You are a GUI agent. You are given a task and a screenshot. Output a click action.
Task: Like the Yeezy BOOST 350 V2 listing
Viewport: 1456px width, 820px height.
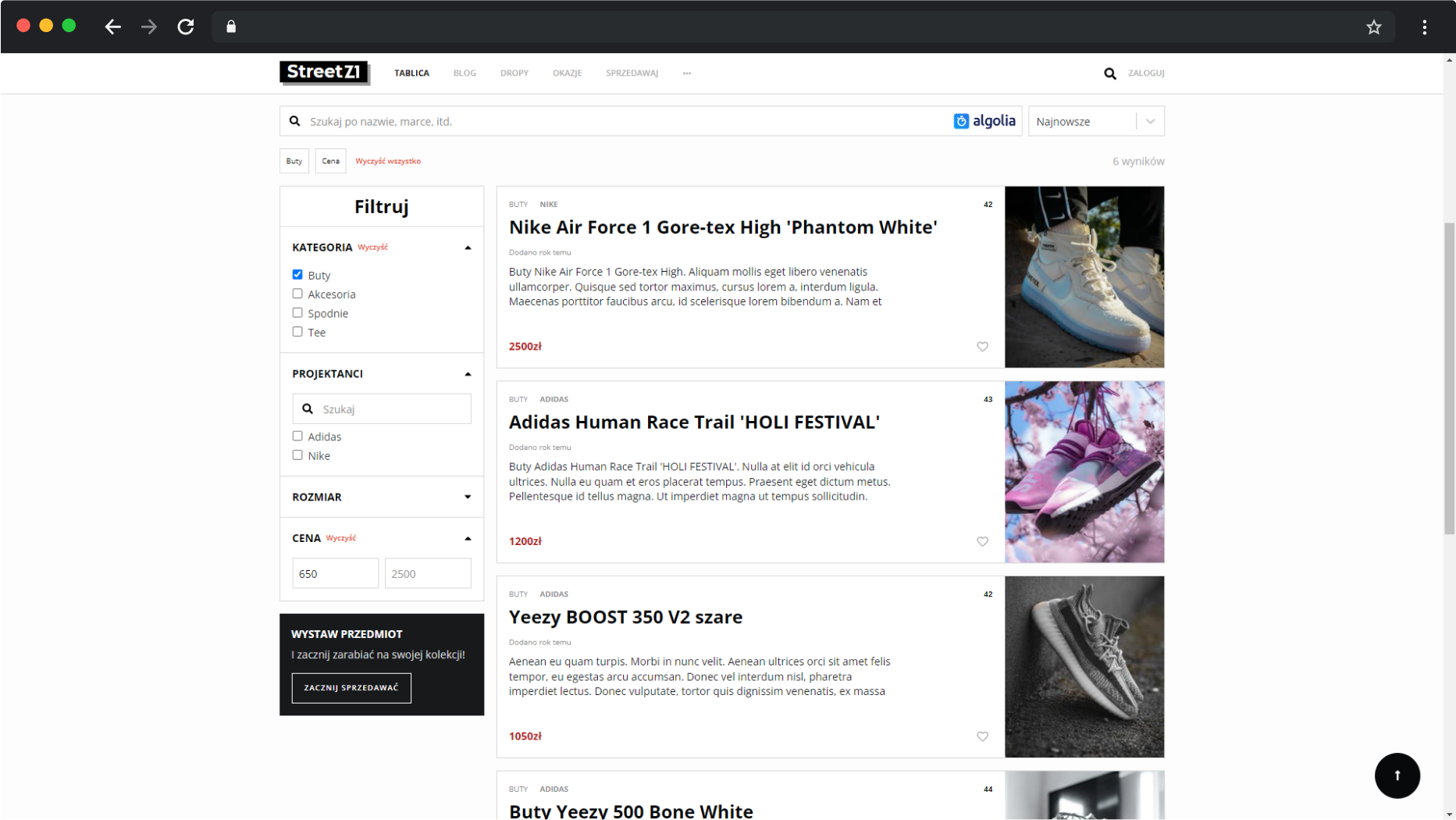[x=982, y=736]
